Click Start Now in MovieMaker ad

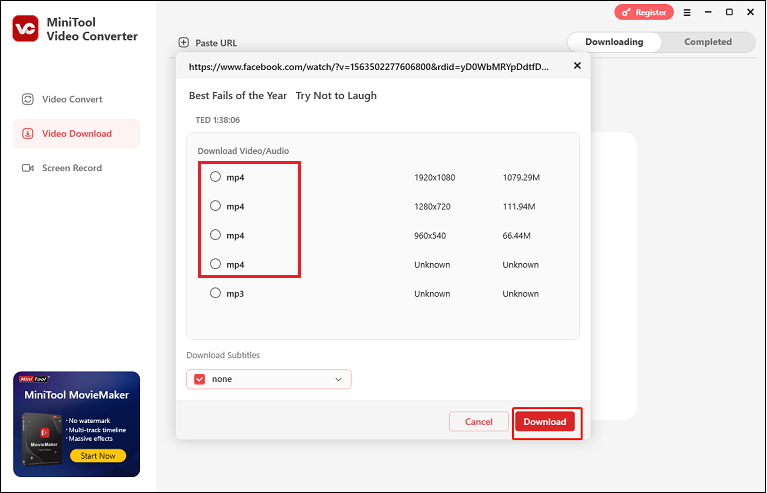98,456
